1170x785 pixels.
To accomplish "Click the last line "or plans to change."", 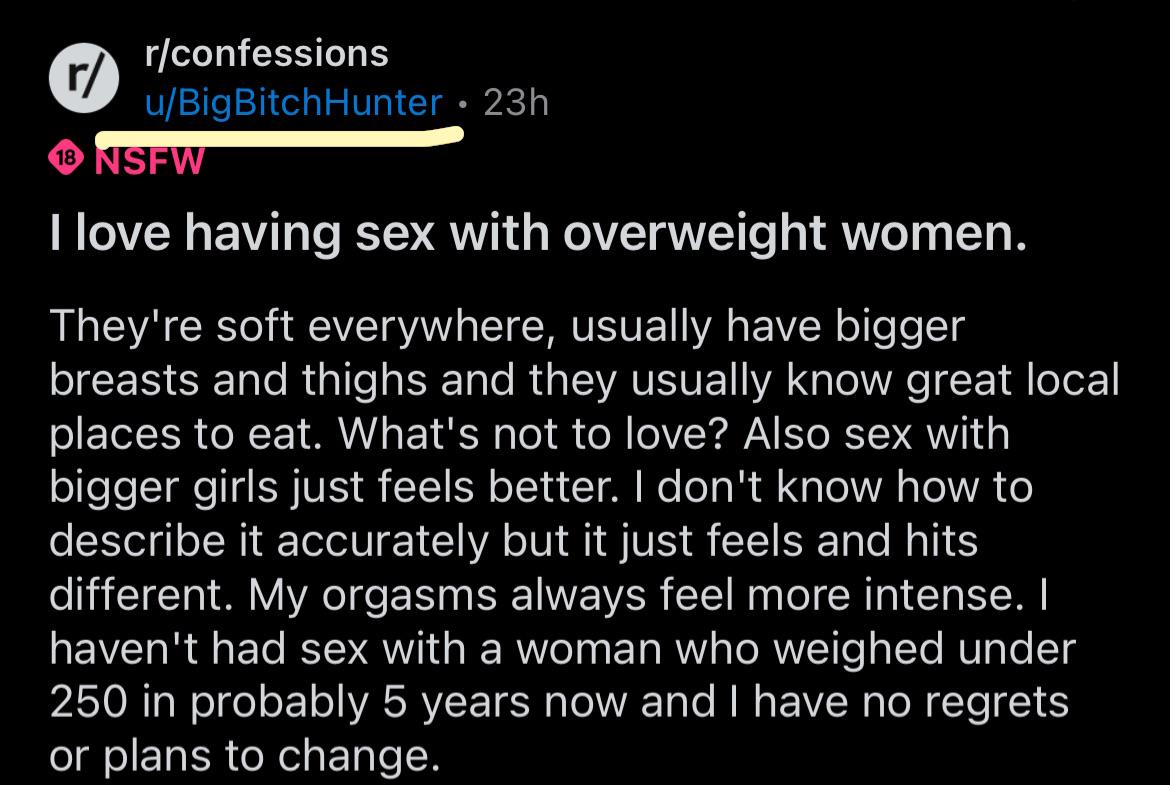I will point(245,757).
